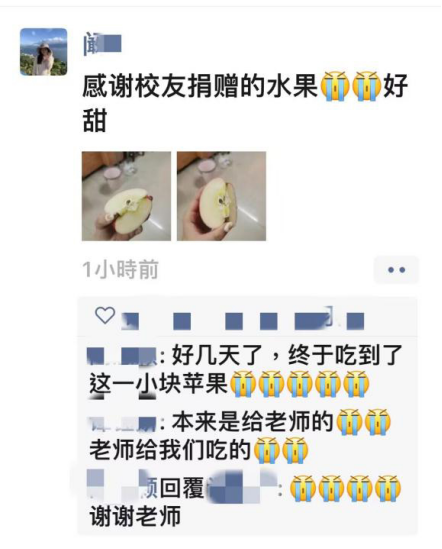Viewport: 442px width, 549px height.
Task: Tap first commenter's blurred name before 好几天了
Action: click(x=121, y=355)
